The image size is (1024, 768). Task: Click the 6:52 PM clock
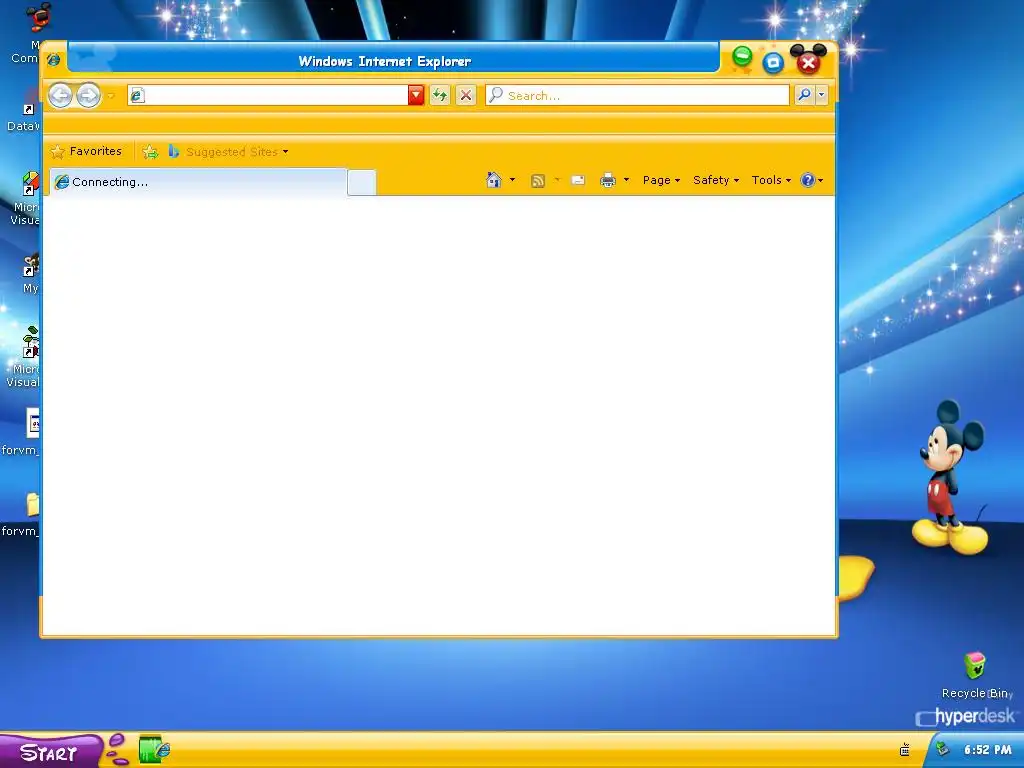987,750
